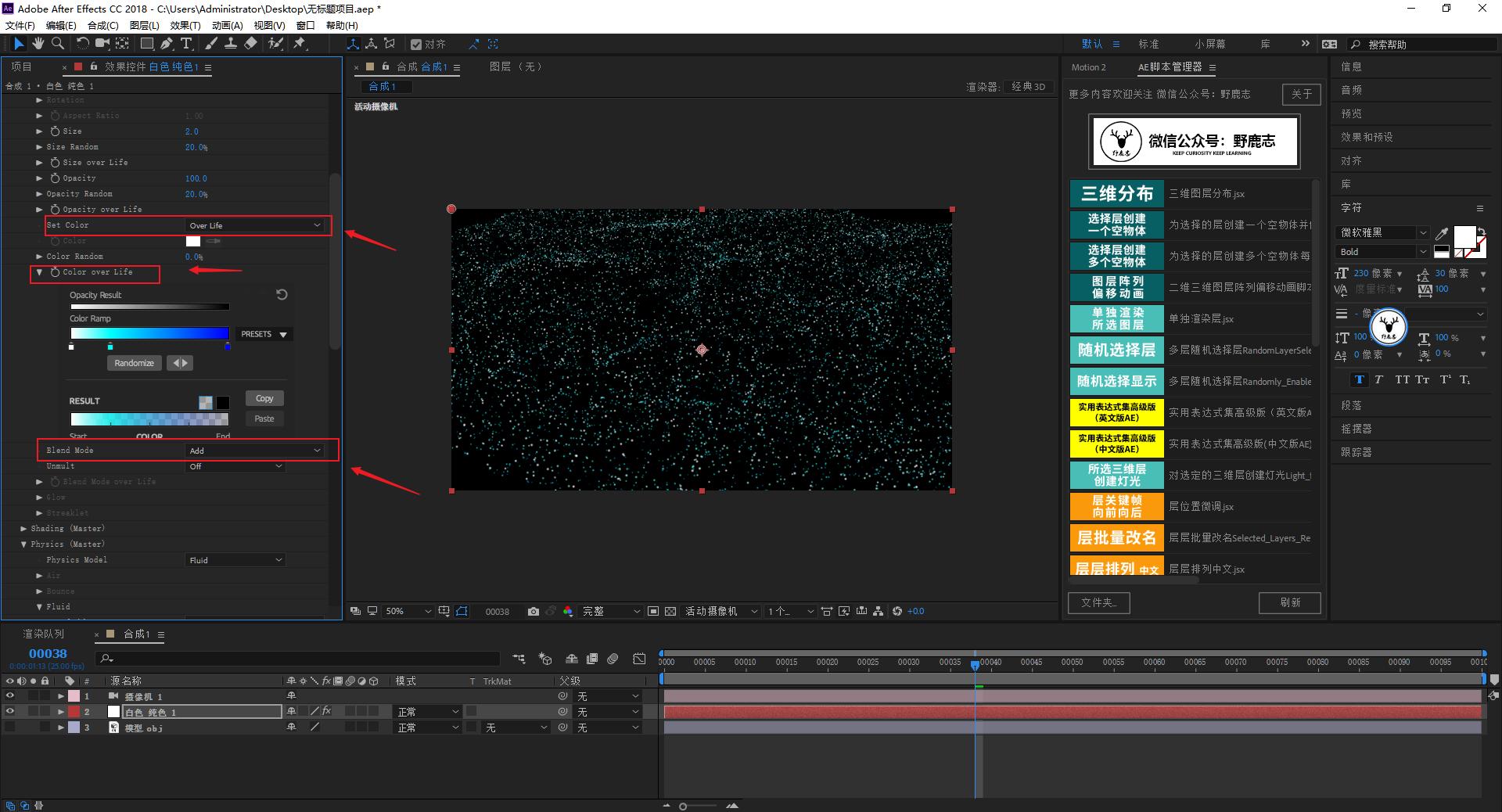Screen dimensions: 1502x812
Task: Click the snapshot camera icon in viewer
Action: coord(534,612)
